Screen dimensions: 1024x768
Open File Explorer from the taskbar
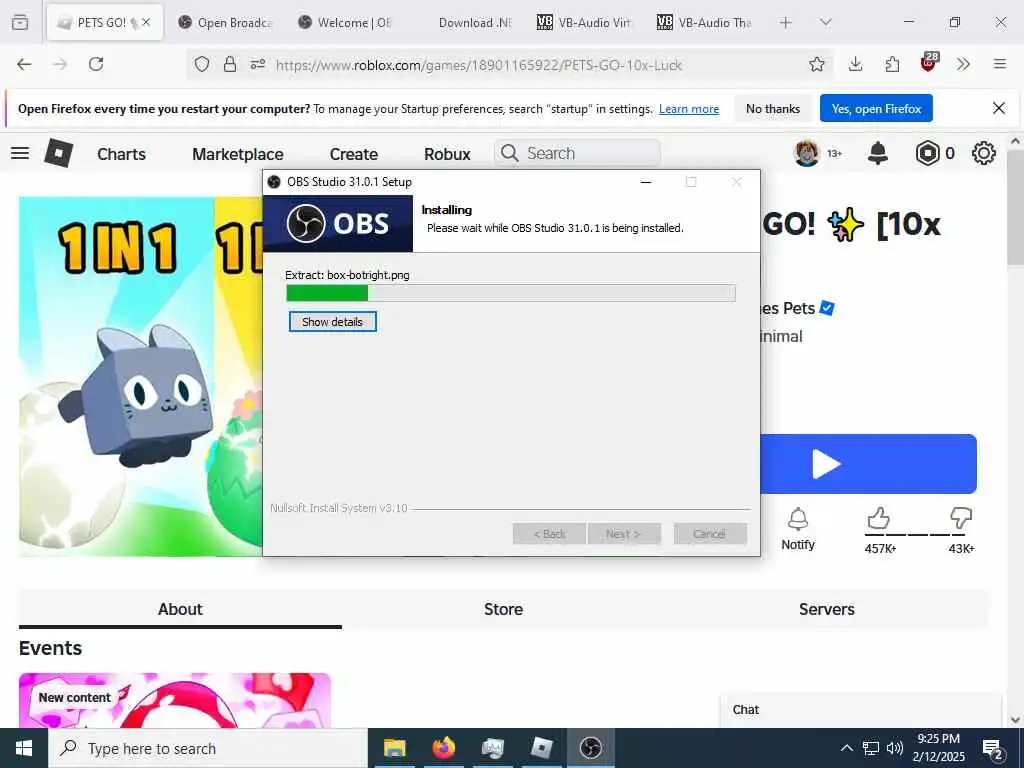(x=394, y=748)
